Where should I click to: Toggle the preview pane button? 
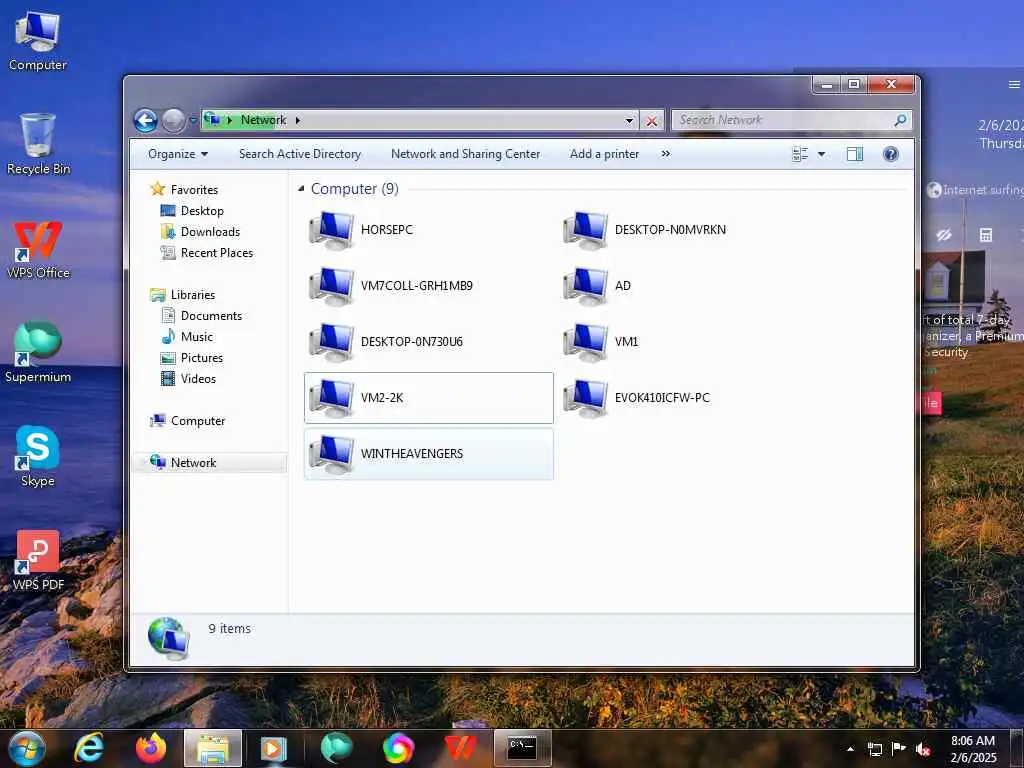[855, 154]
